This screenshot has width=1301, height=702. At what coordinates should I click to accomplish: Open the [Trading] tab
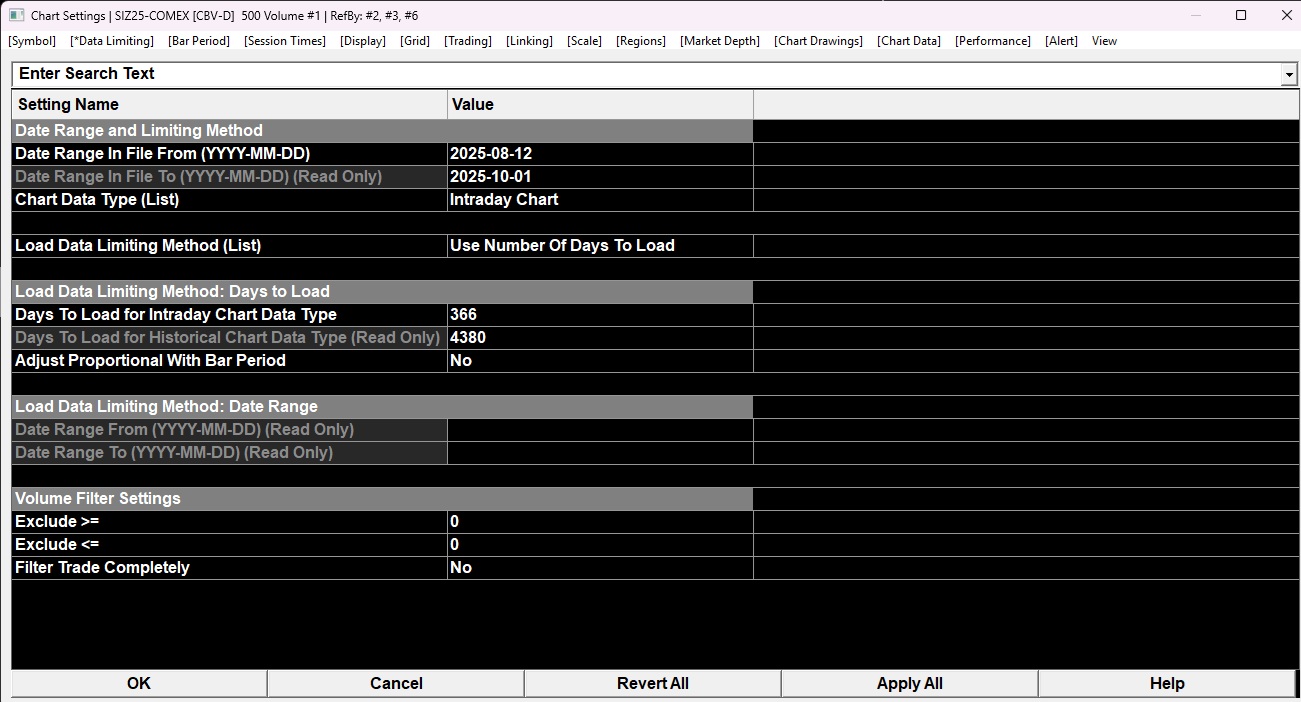[x=468, y=41]
